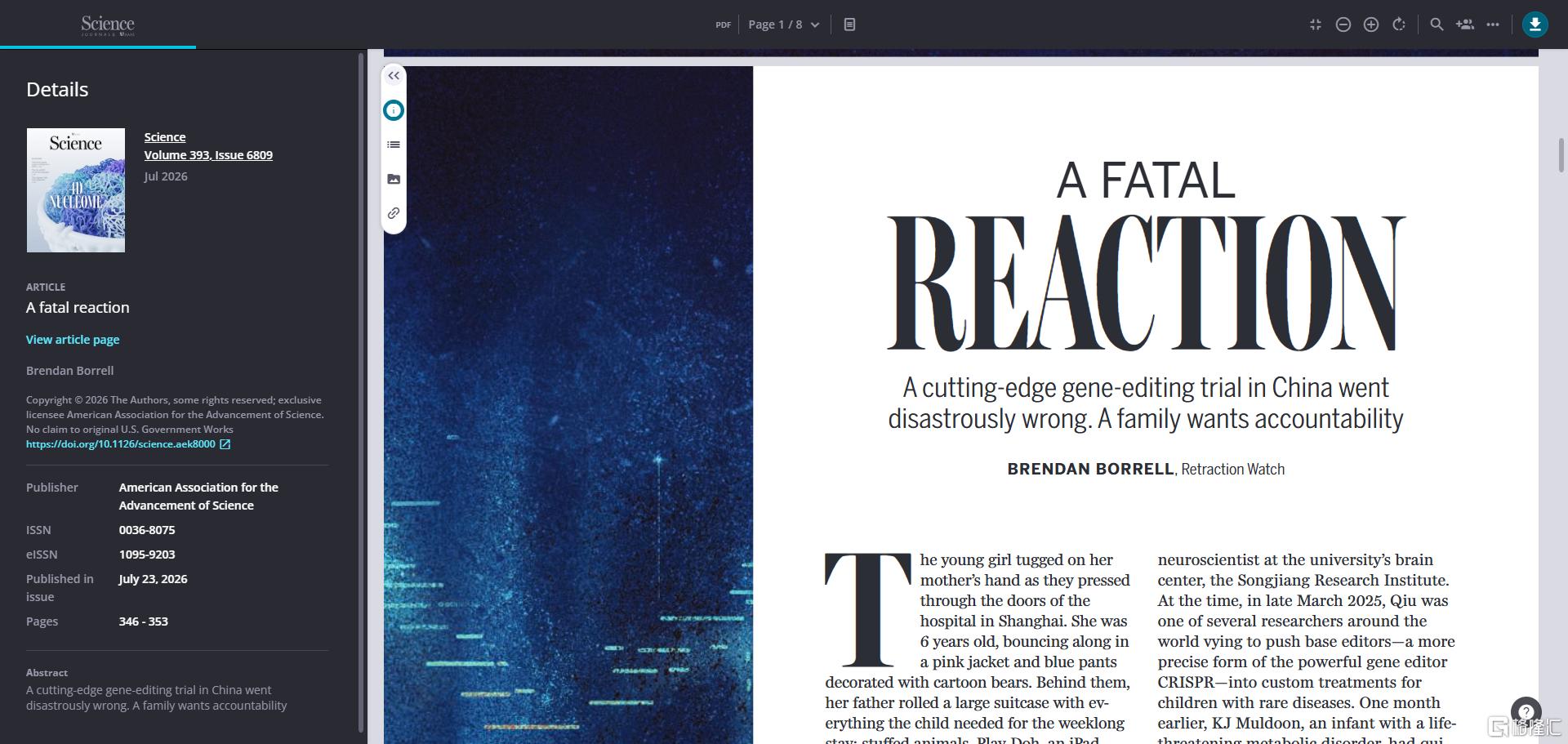Open Volume 393, Issue 6809 link
This screenshot has height=744, width=1568.
pos(208,155)
